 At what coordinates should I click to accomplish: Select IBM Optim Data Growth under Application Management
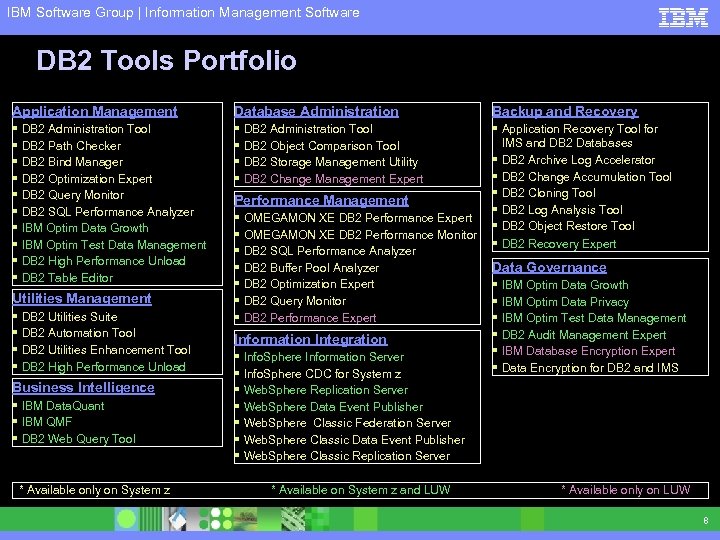click(x=85, y=228)
